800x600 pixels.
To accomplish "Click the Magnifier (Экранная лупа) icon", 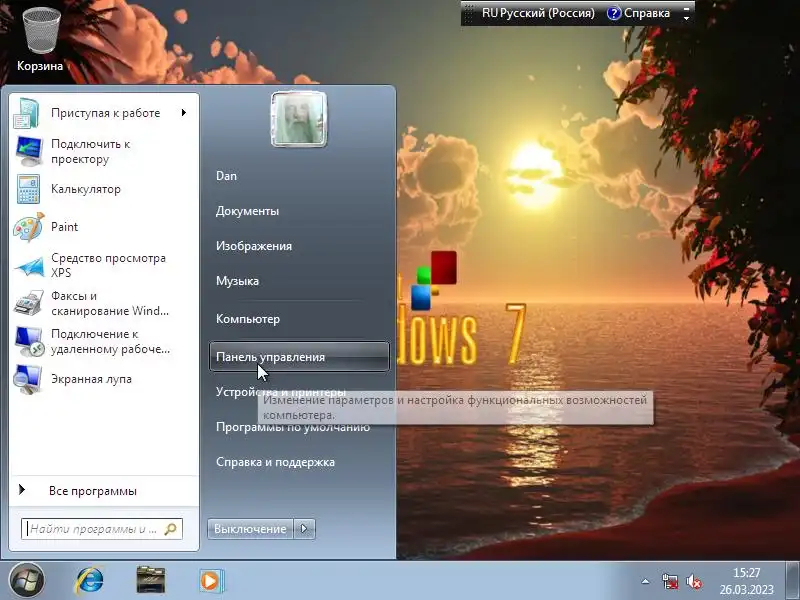I will click(x=28, y=379).
